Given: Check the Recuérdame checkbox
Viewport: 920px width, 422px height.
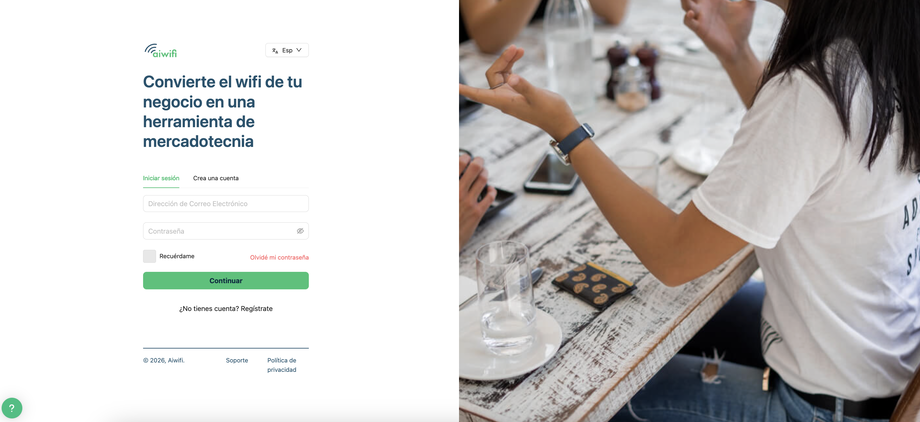Looking at the screenshot, I should pyautogui.click(x=149, y=256).
